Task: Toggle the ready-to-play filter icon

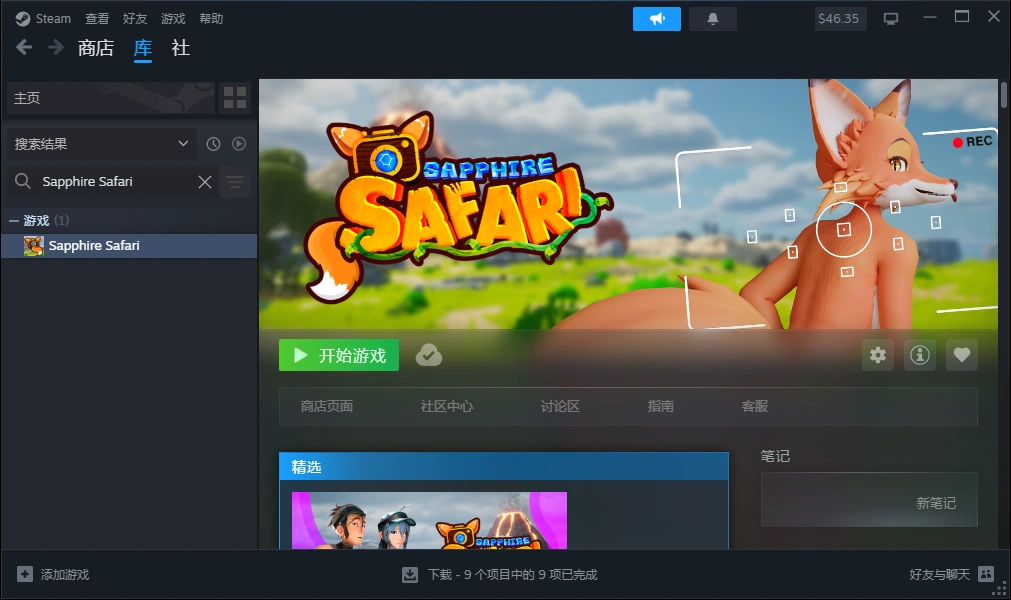Action: [x=239, y=144]
